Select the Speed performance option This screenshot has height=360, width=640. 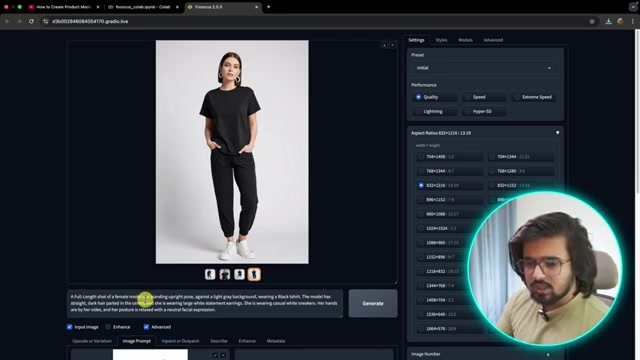click(484, 97)
